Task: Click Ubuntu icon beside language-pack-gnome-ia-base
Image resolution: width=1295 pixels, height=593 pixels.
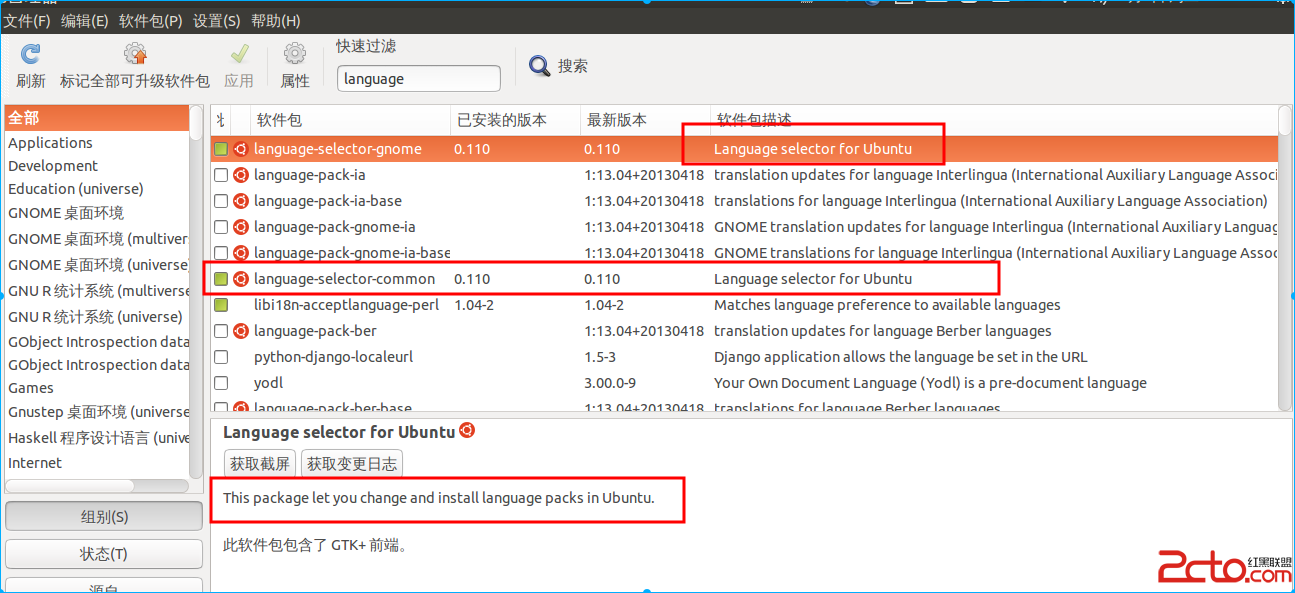Action: point(241,253)
